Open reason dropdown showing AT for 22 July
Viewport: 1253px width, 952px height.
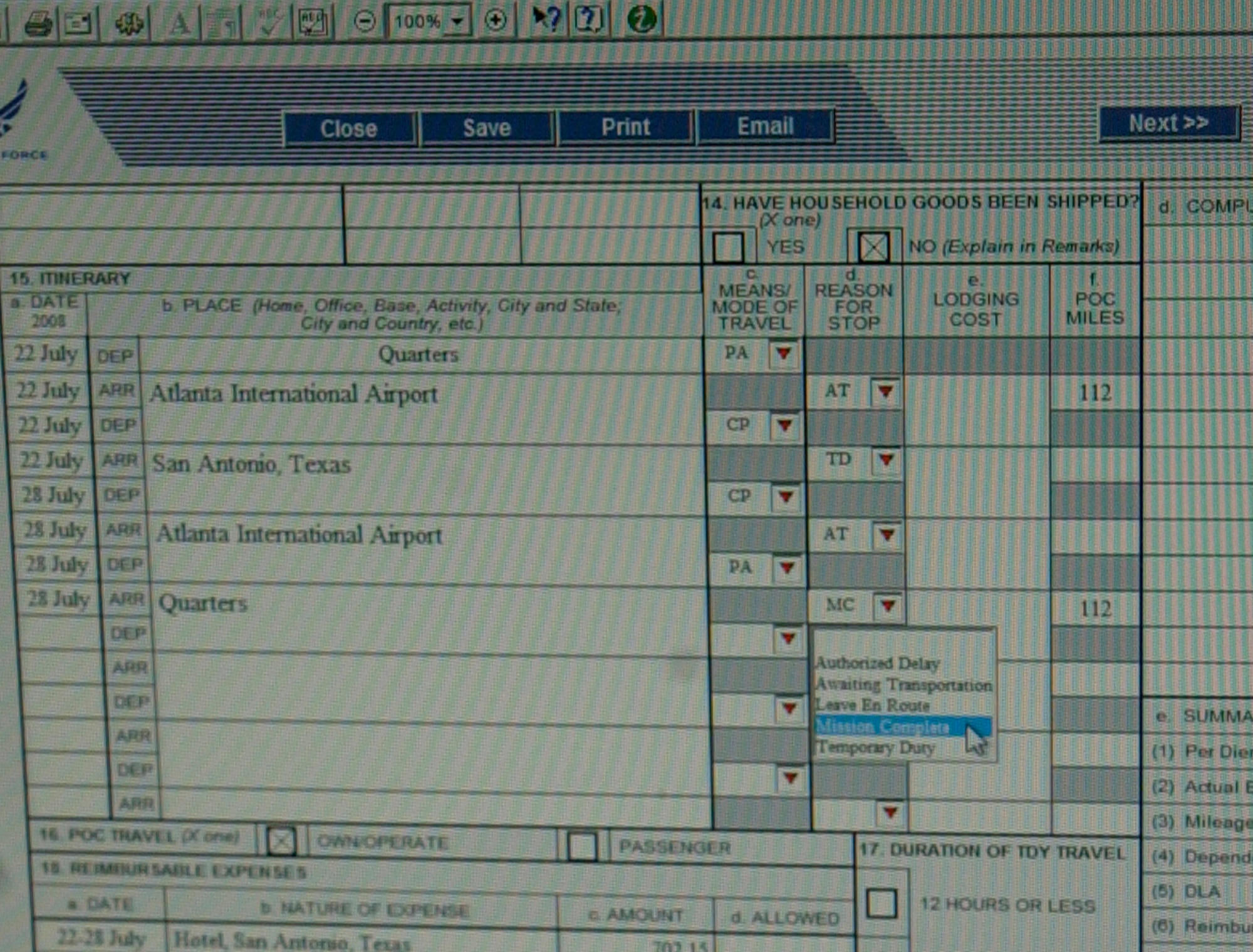(885, 391)
